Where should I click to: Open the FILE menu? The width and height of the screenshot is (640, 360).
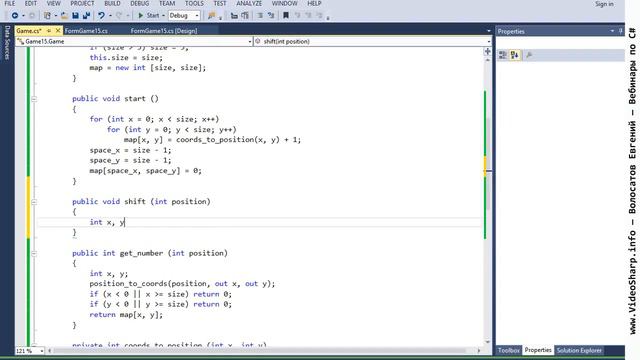pyautogui.click(x=10, y=3)
